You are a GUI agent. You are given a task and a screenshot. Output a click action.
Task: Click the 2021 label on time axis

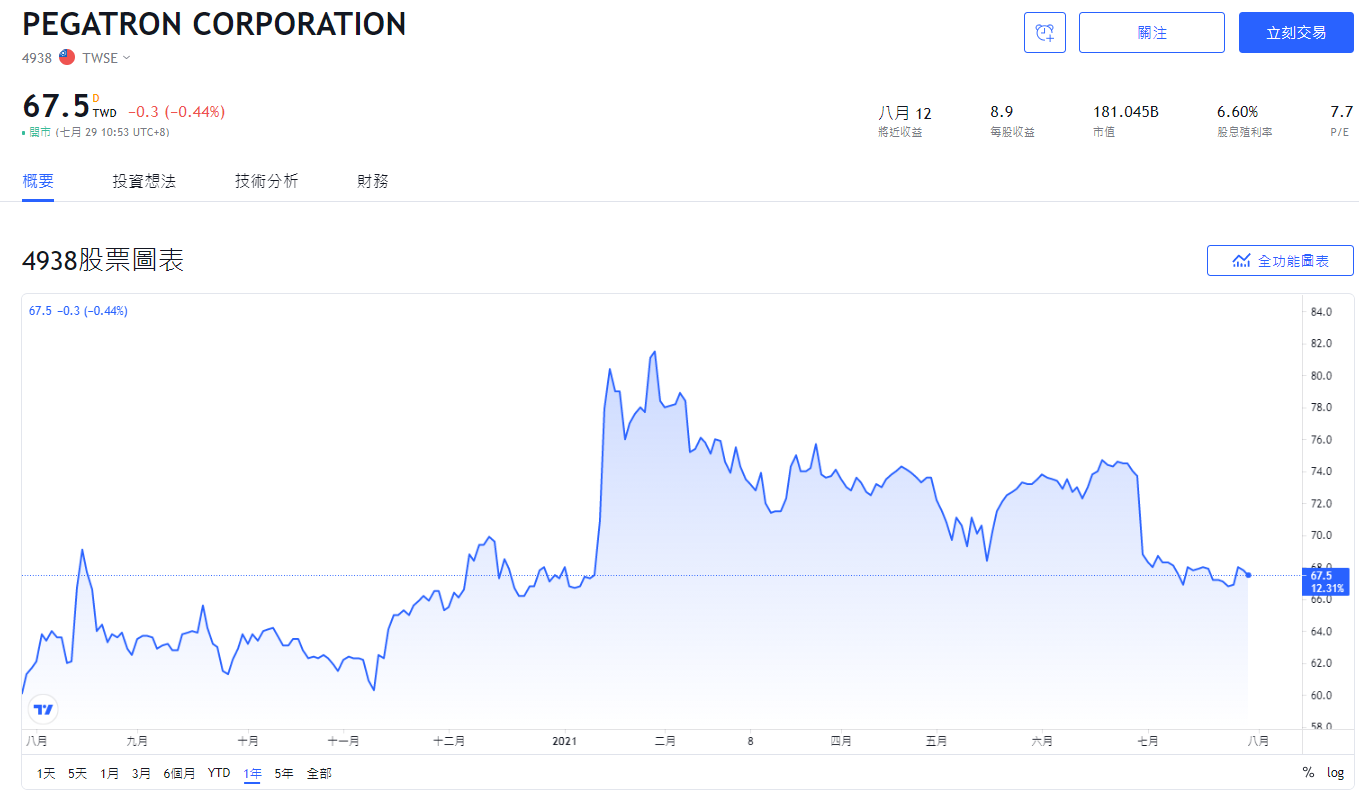[x=565, y=741]
